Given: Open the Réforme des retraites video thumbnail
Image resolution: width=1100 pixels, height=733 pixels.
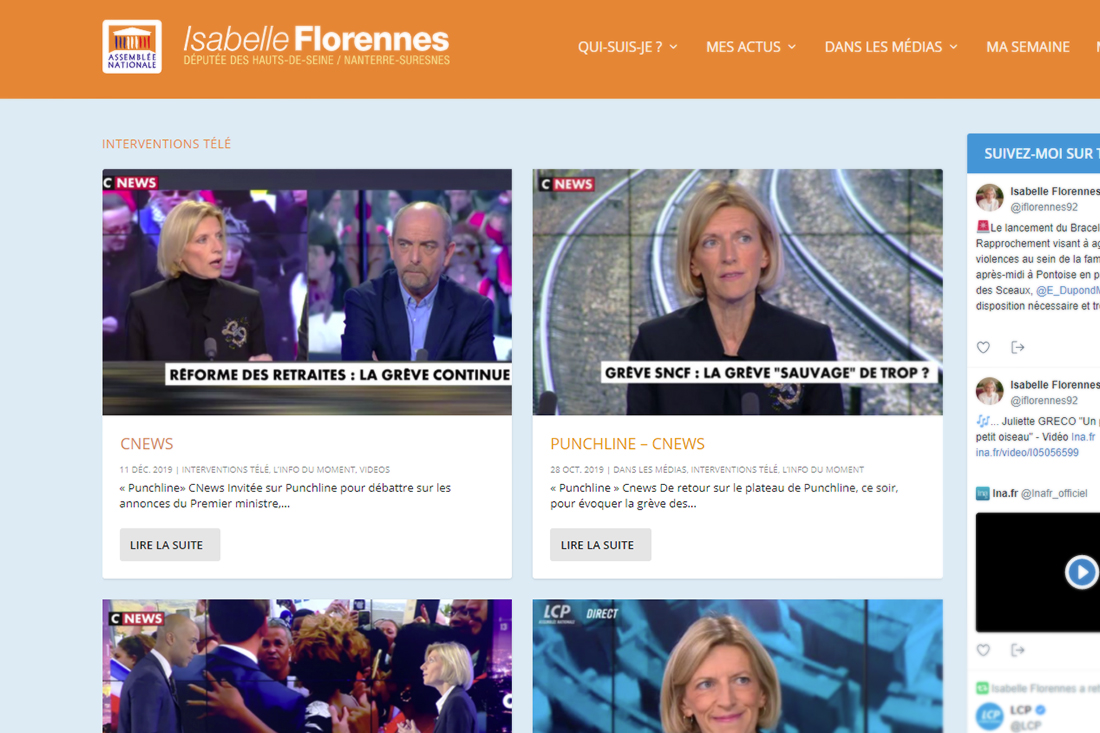Looking at the screenshot, I should [307, 292].
